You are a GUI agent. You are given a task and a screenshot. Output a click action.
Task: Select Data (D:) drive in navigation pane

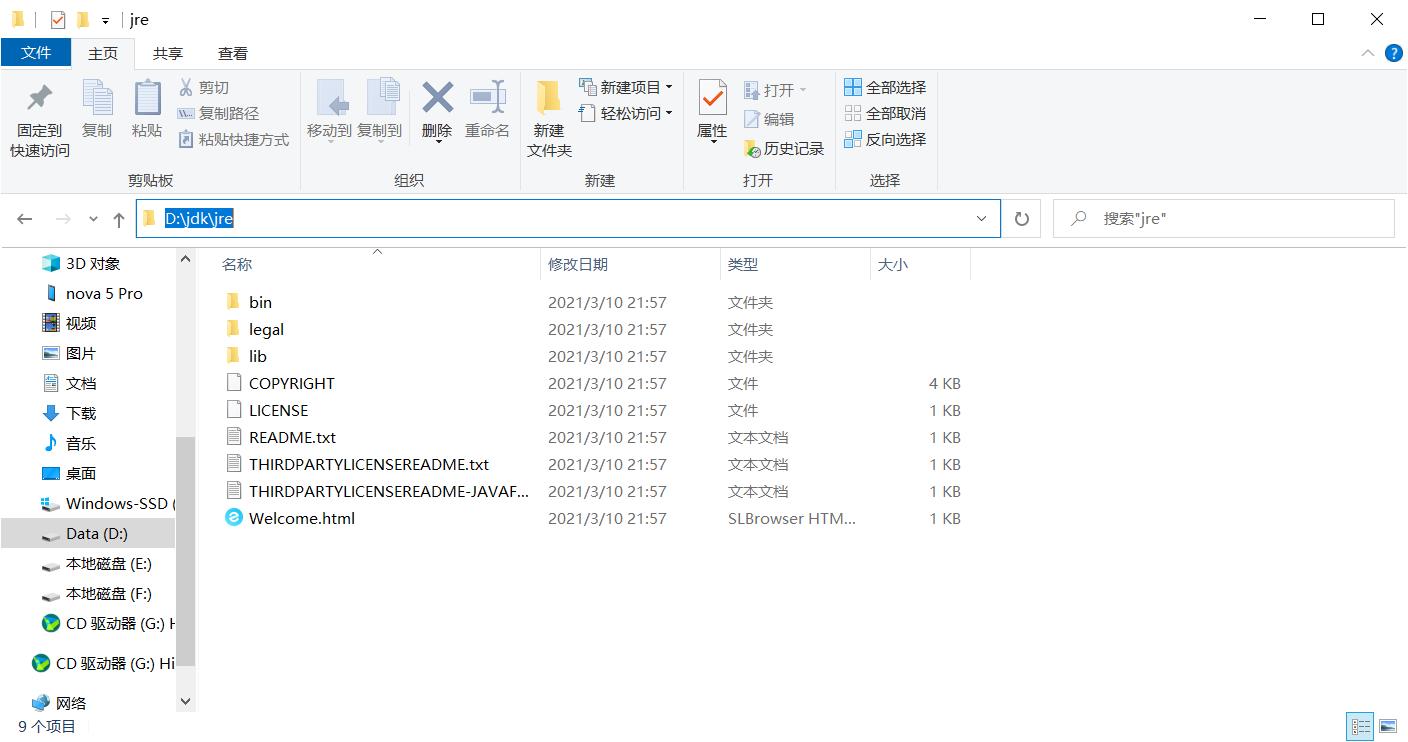88,534
